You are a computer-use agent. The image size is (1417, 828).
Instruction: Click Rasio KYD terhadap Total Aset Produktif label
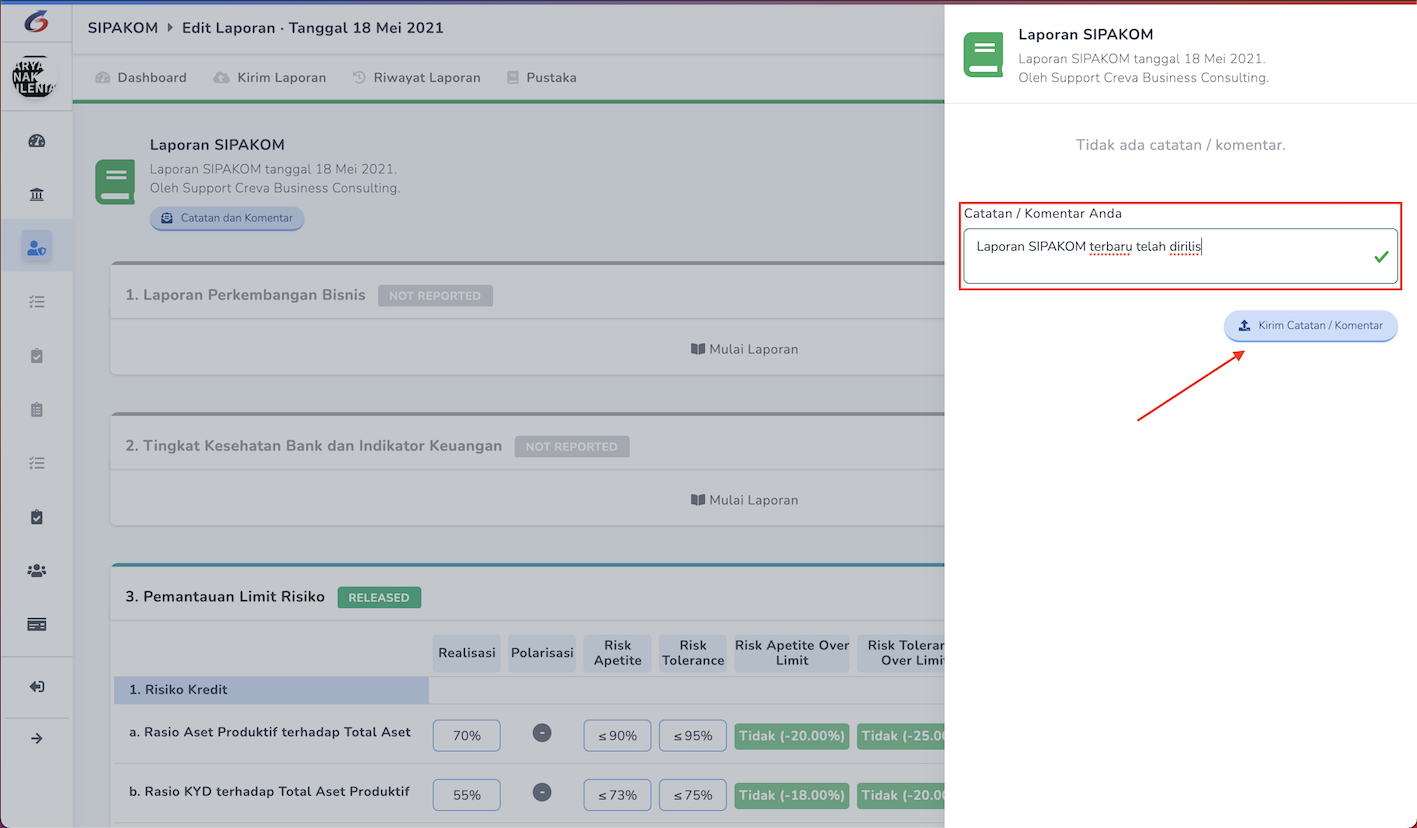(x=269, y=792)
